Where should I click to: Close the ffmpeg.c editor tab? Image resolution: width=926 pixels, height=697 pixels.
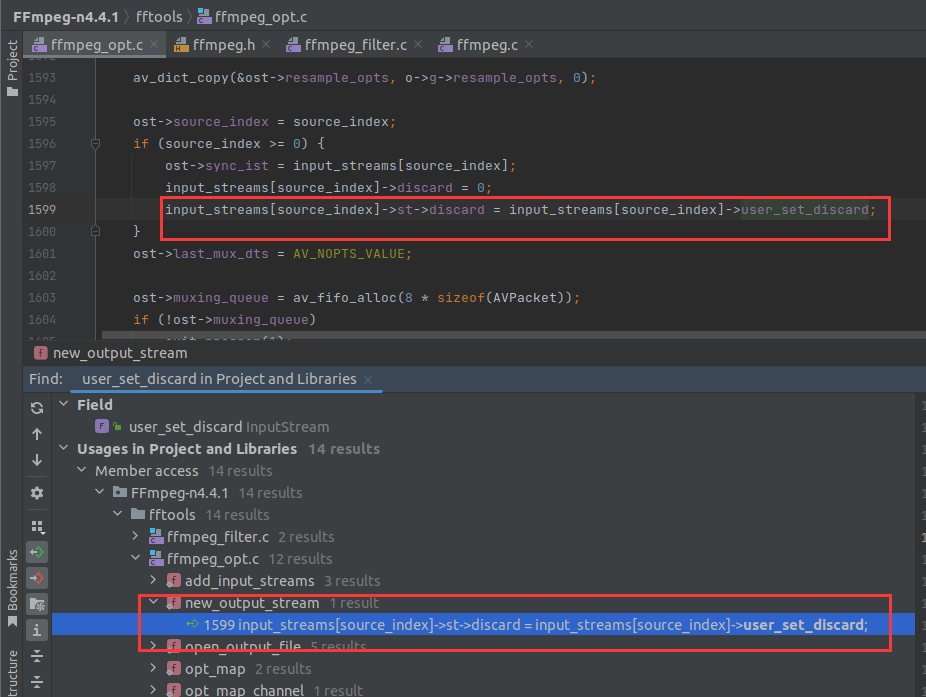tap(528, 44)
